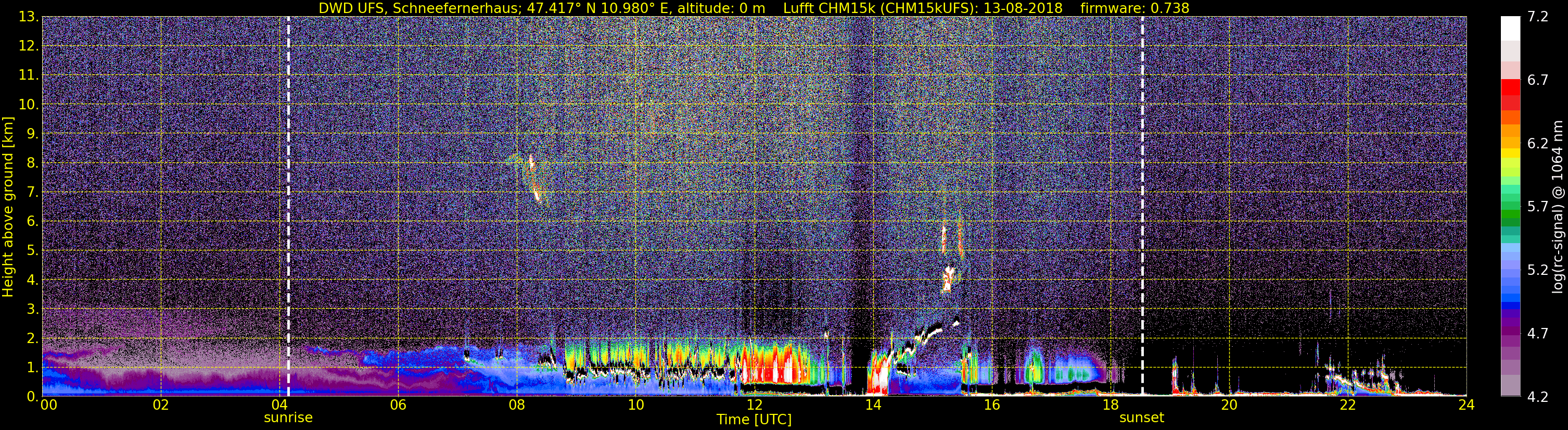This screenshot has height=430, width=1568.
Task: Click height axis tick label "1."
Action: click(32, 367)
